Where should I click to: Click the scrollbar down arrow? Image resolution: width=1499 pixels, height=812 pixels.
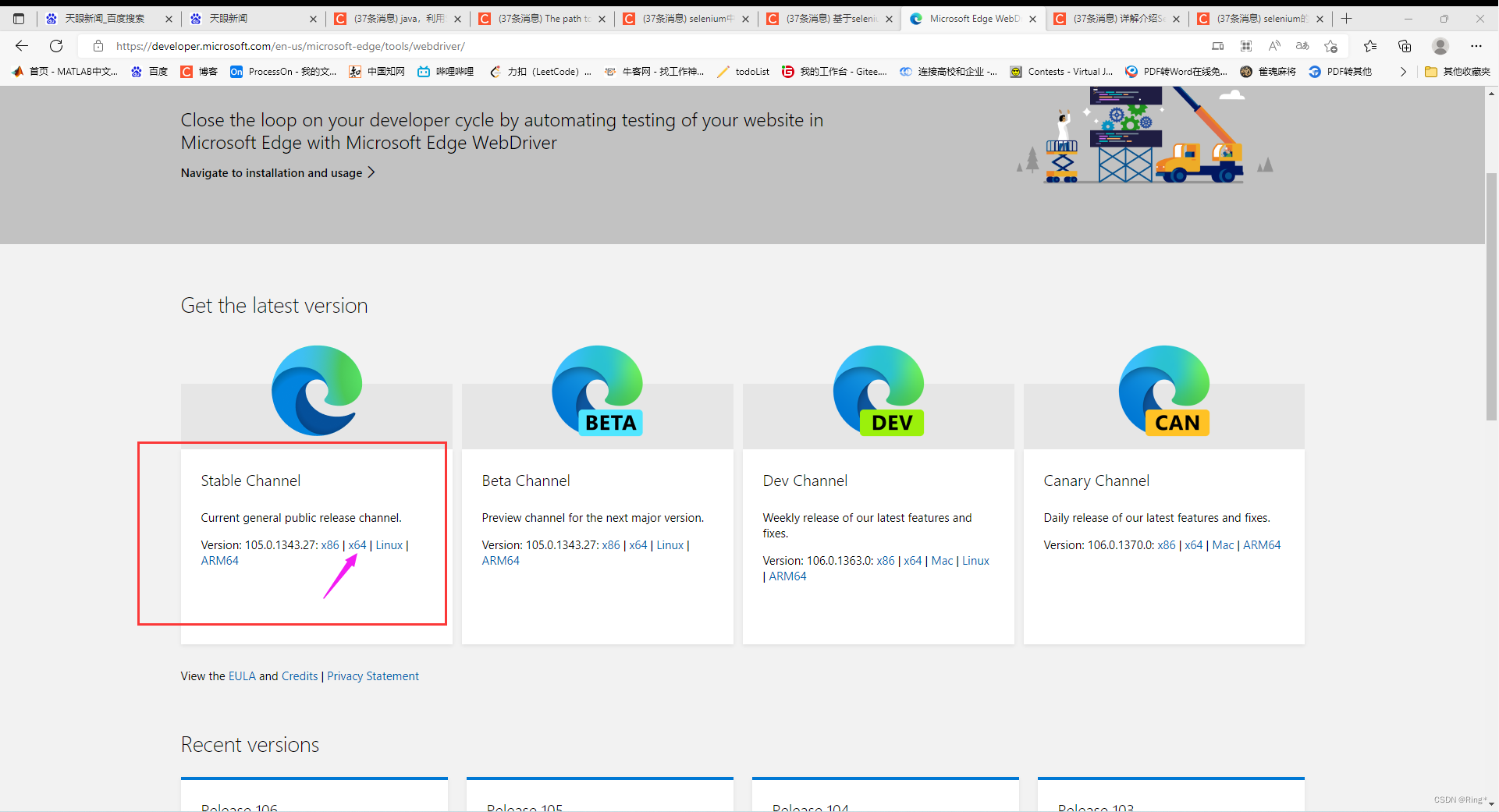pos(1491,803)
